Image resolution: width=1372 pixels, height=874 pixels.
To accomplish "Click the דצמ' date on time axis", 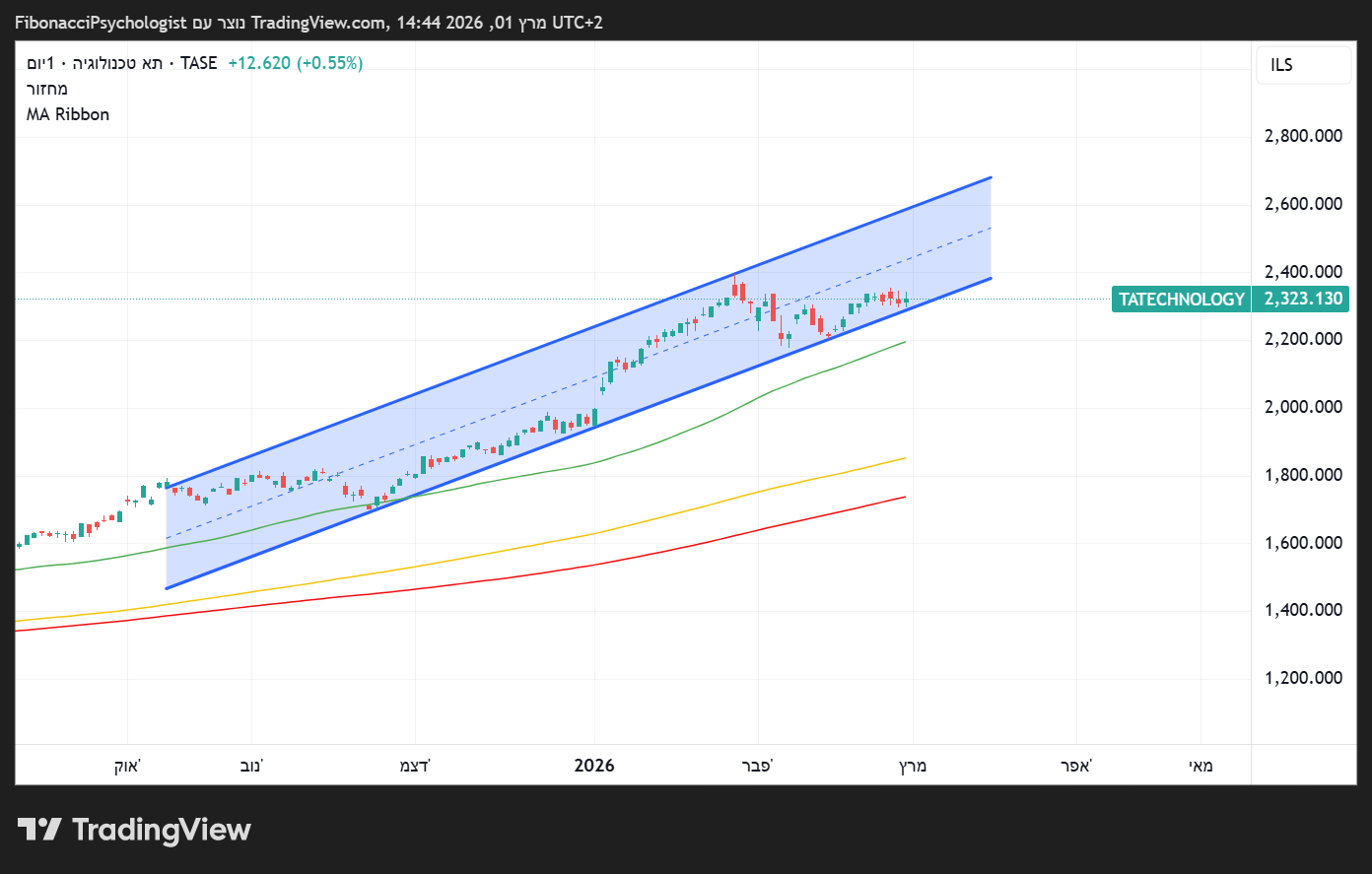I will [415, 766].
